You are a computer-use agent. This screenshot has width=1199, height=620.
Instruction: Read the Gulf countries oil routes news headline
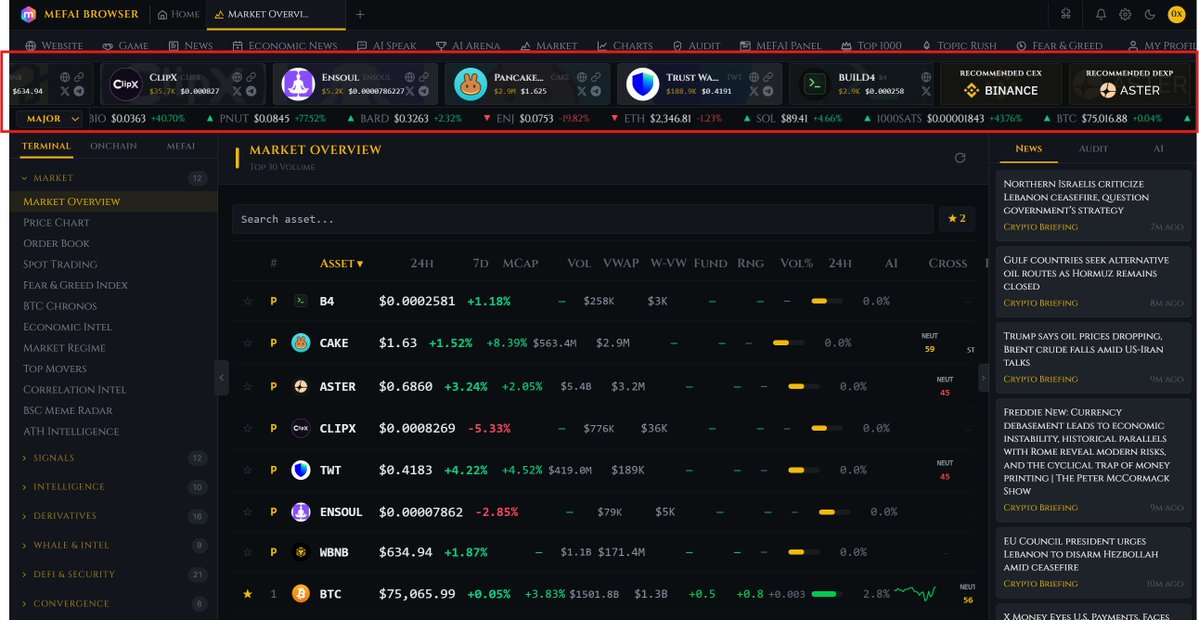pos(1086,273)
